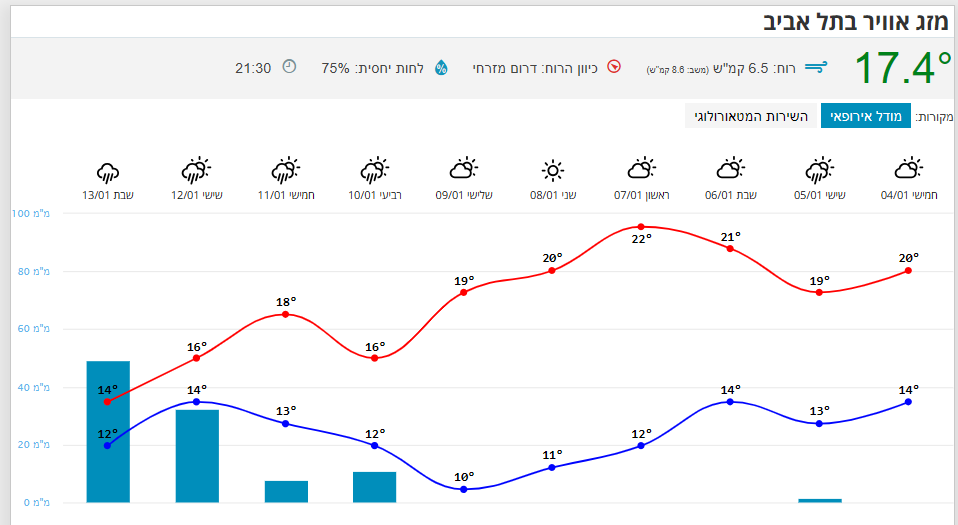The image size is (958, 525).
Task: Click the weather icon for 12/01
Action: [197, 170]
